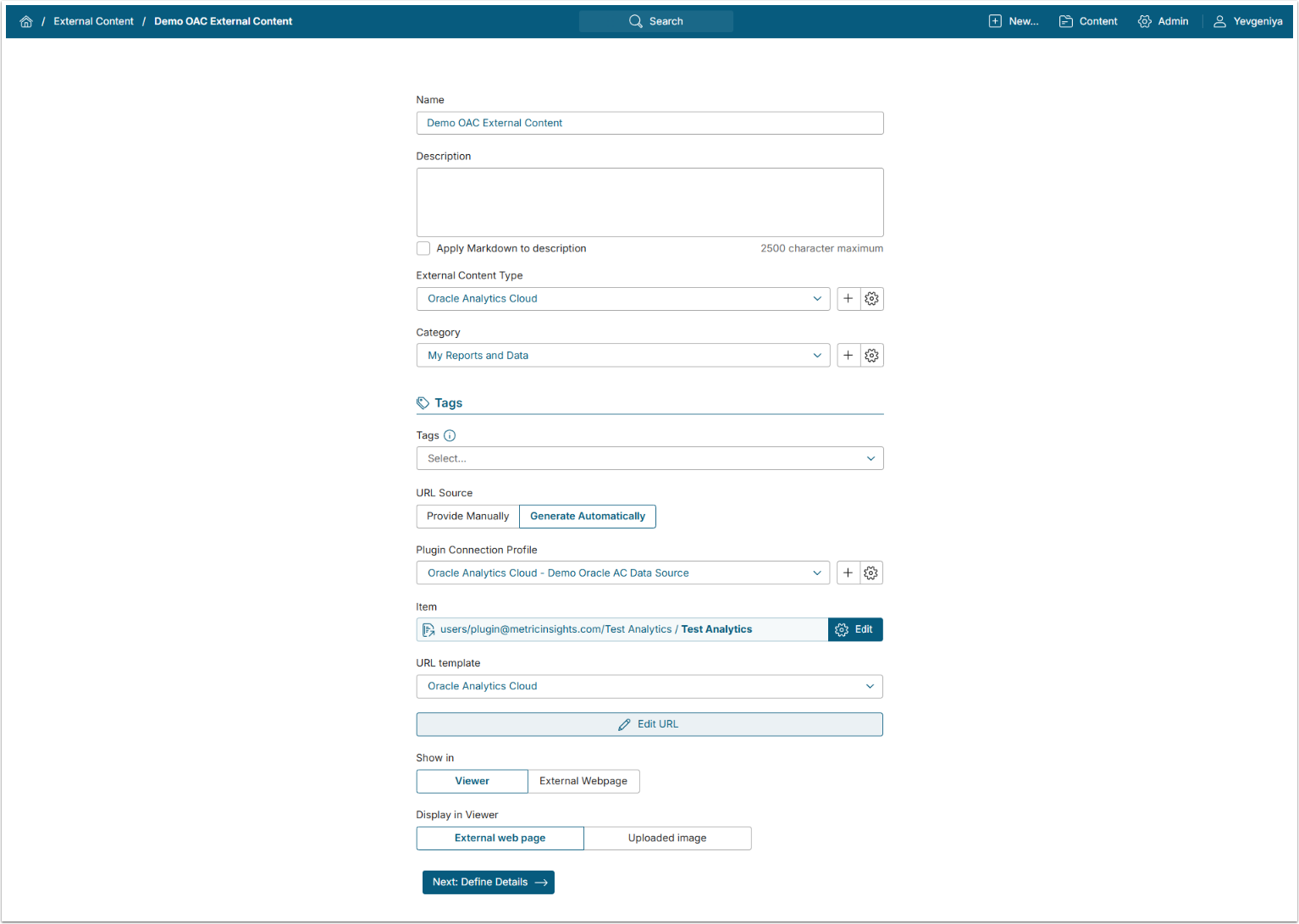Open the External Content Type dropdown
This screenshot has height=924, width=1299.
coord(623,299)
